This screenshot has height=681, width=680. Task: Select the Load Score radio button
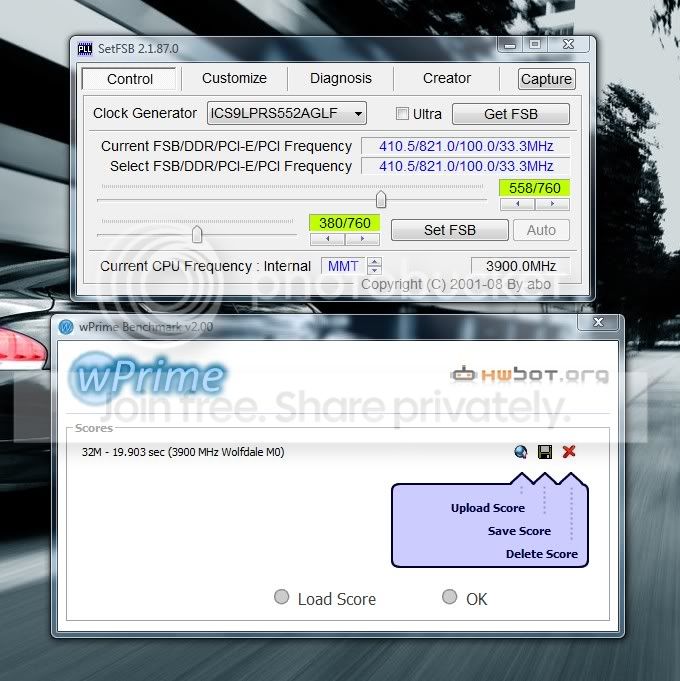click(281, 597)
